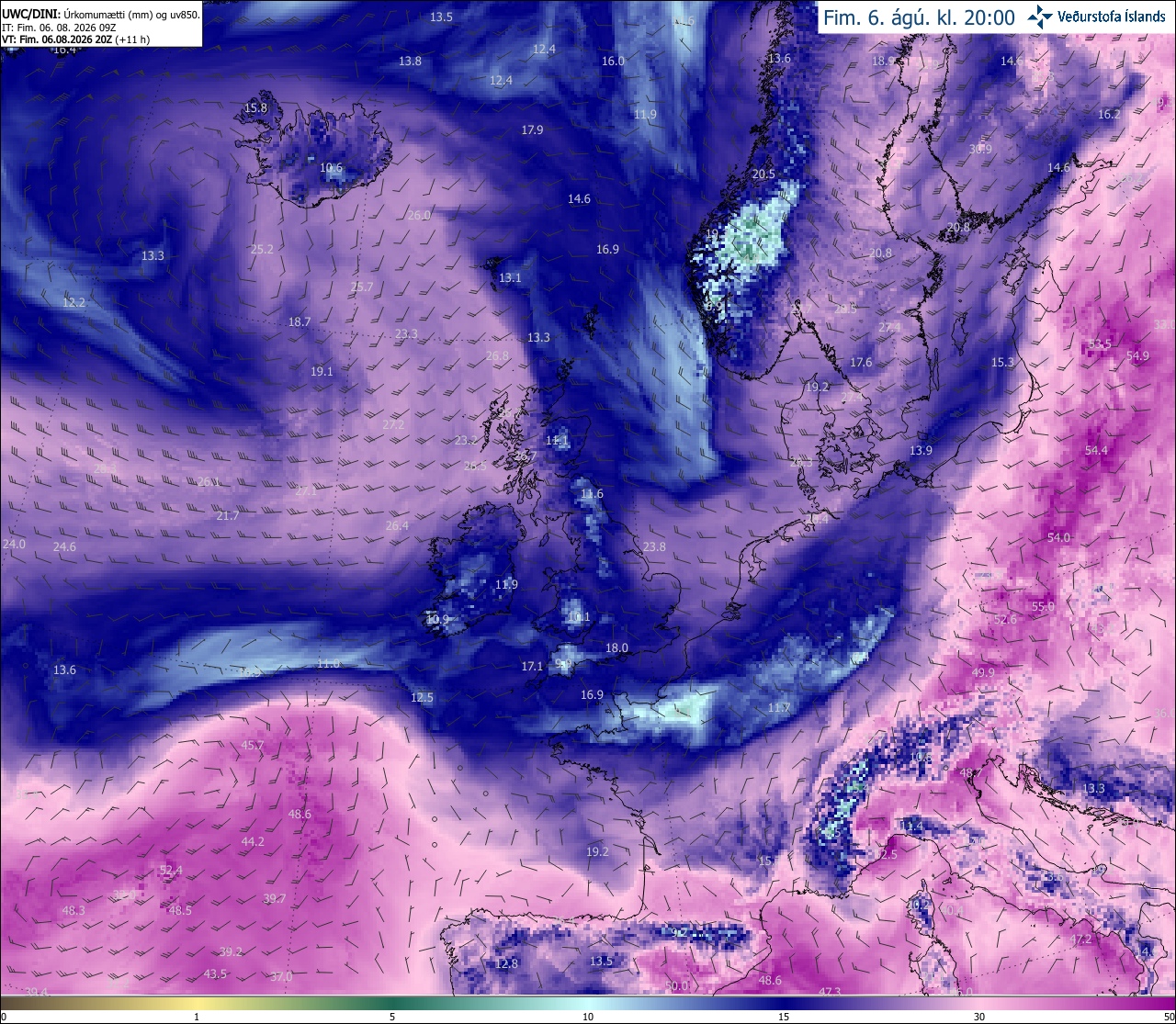Select the 23.8 value over the North Sea
This screenshot has height=1024, width=1176.
[654, 546]
